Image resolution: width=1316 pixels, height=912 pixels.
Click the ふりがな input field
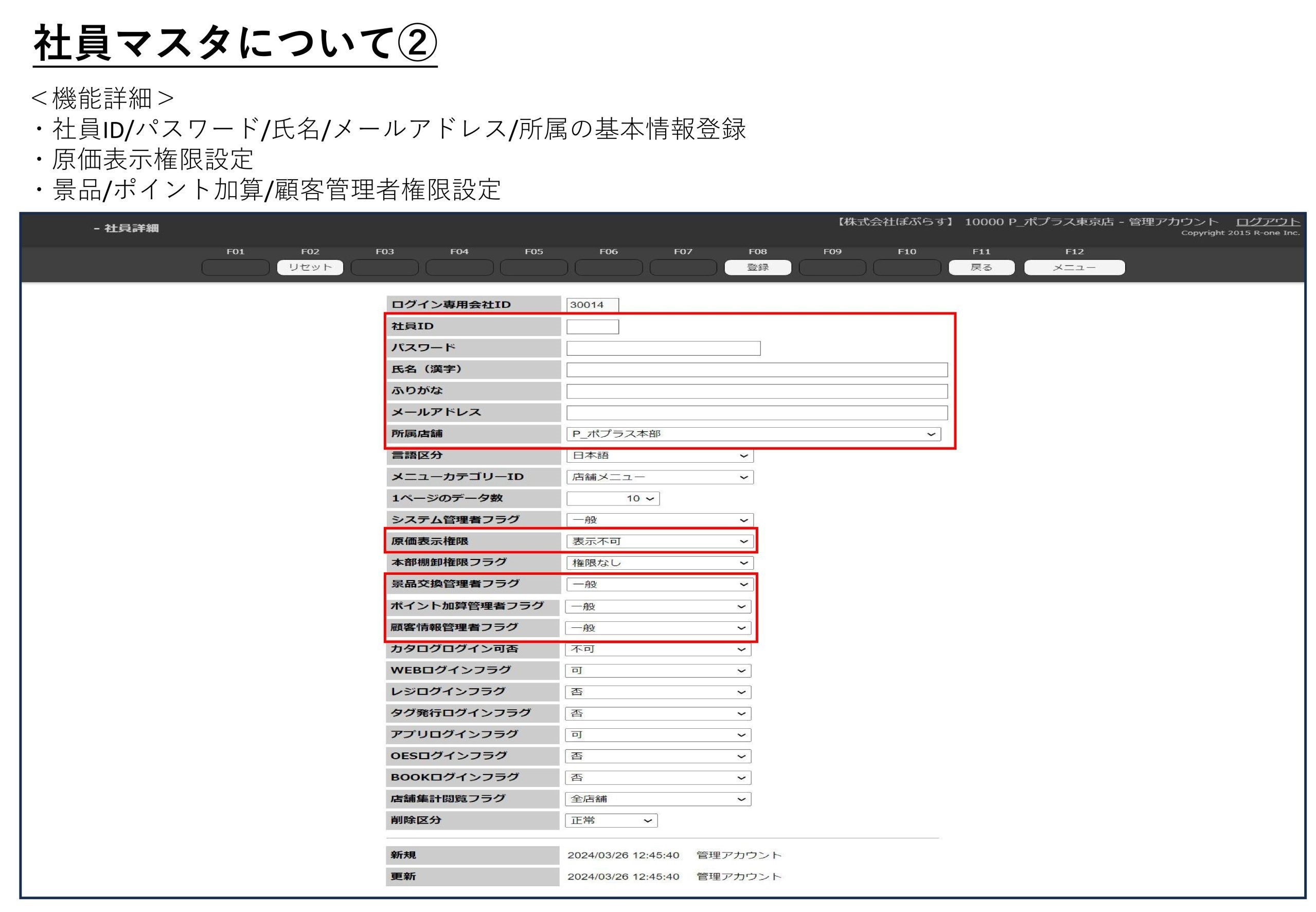pyautogui.click(x=756, y=391)
